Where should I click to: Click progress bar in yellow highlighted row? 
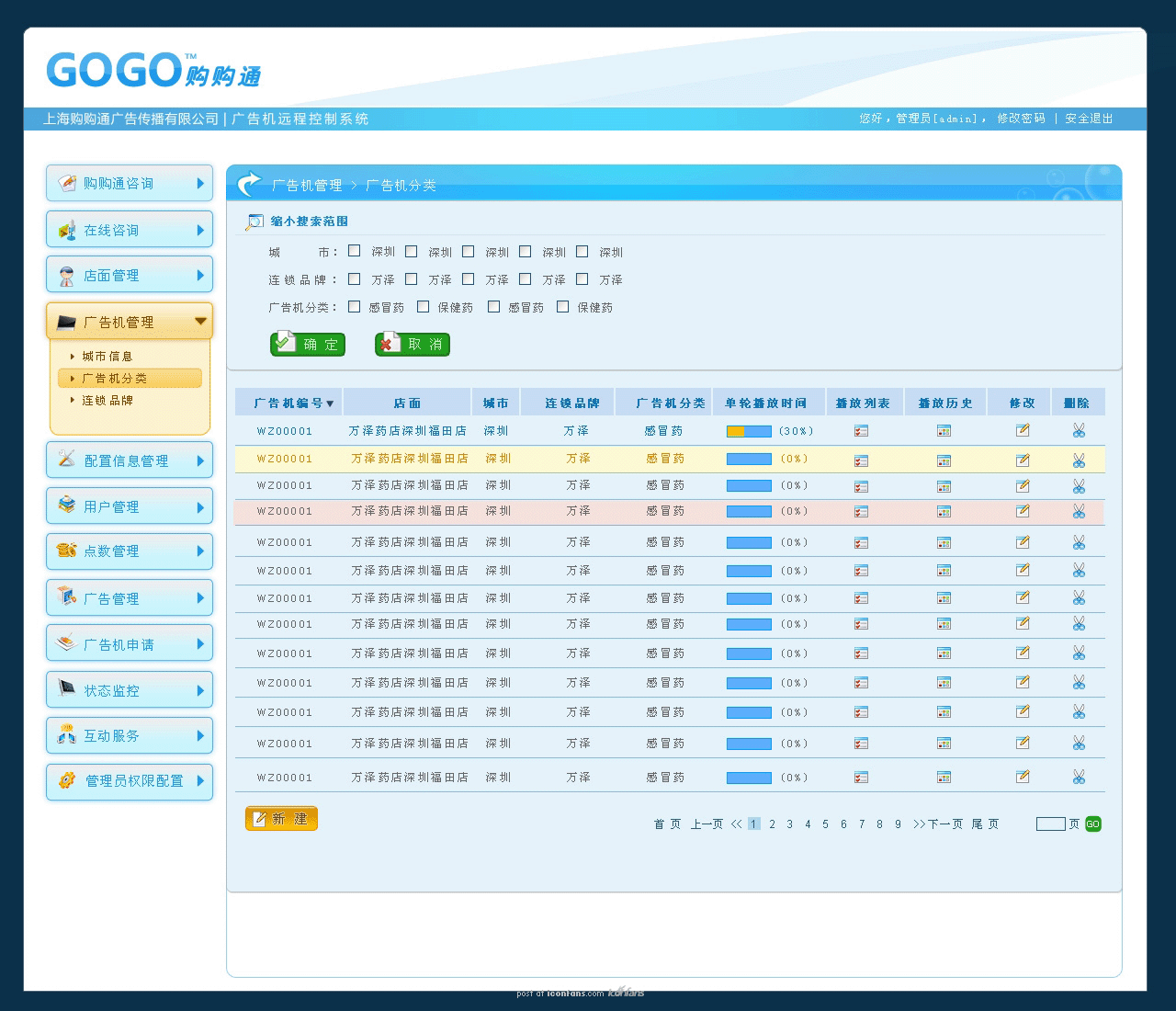[749, 459]
